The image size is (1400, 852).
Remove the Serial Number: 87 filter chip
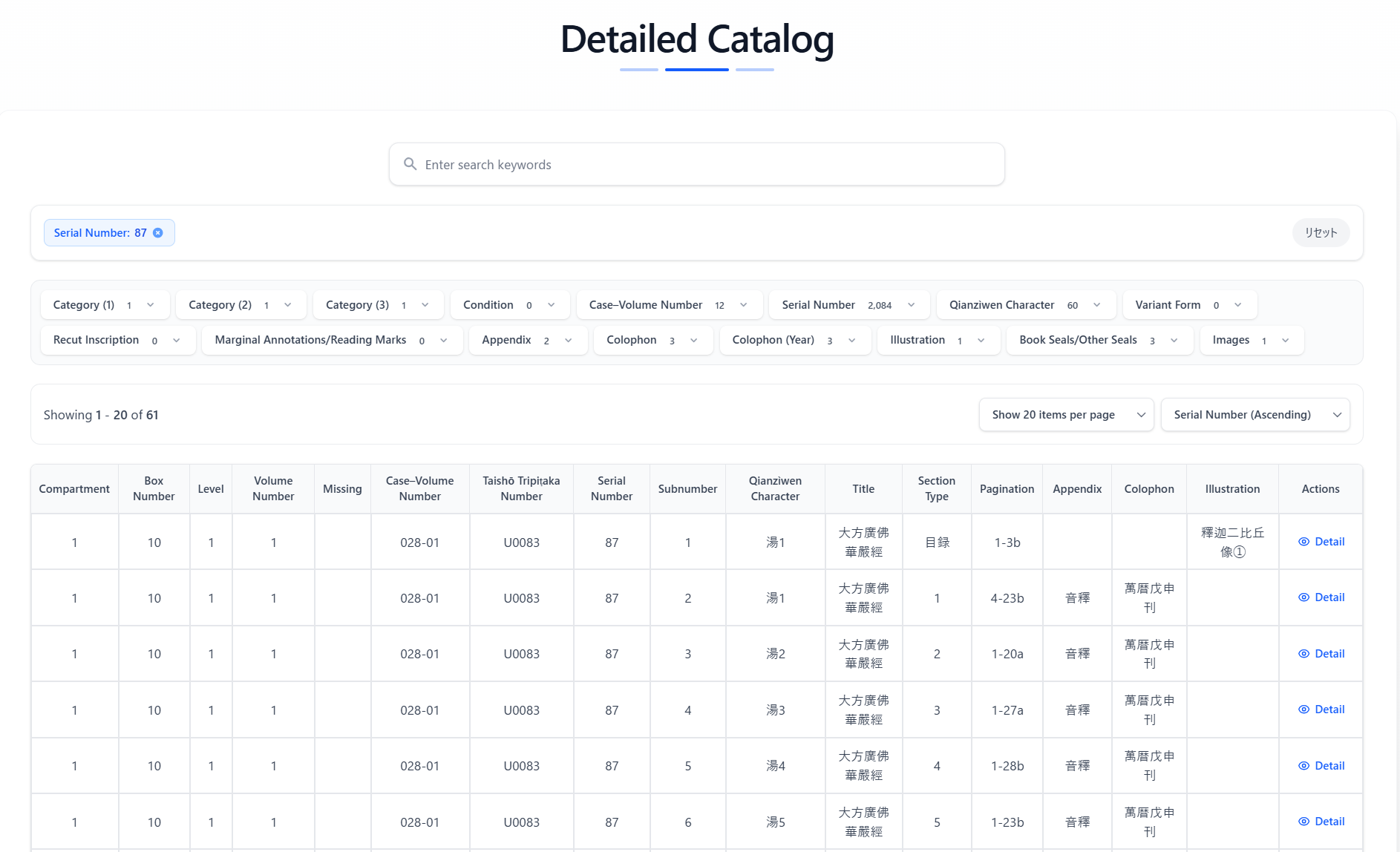point(158,232)
